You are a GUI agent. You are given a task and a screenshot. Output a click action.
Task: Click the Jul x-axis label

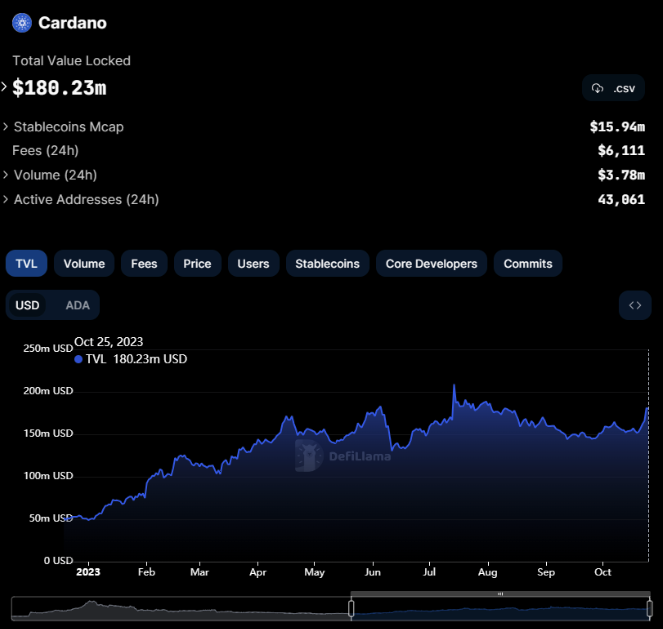429,572
